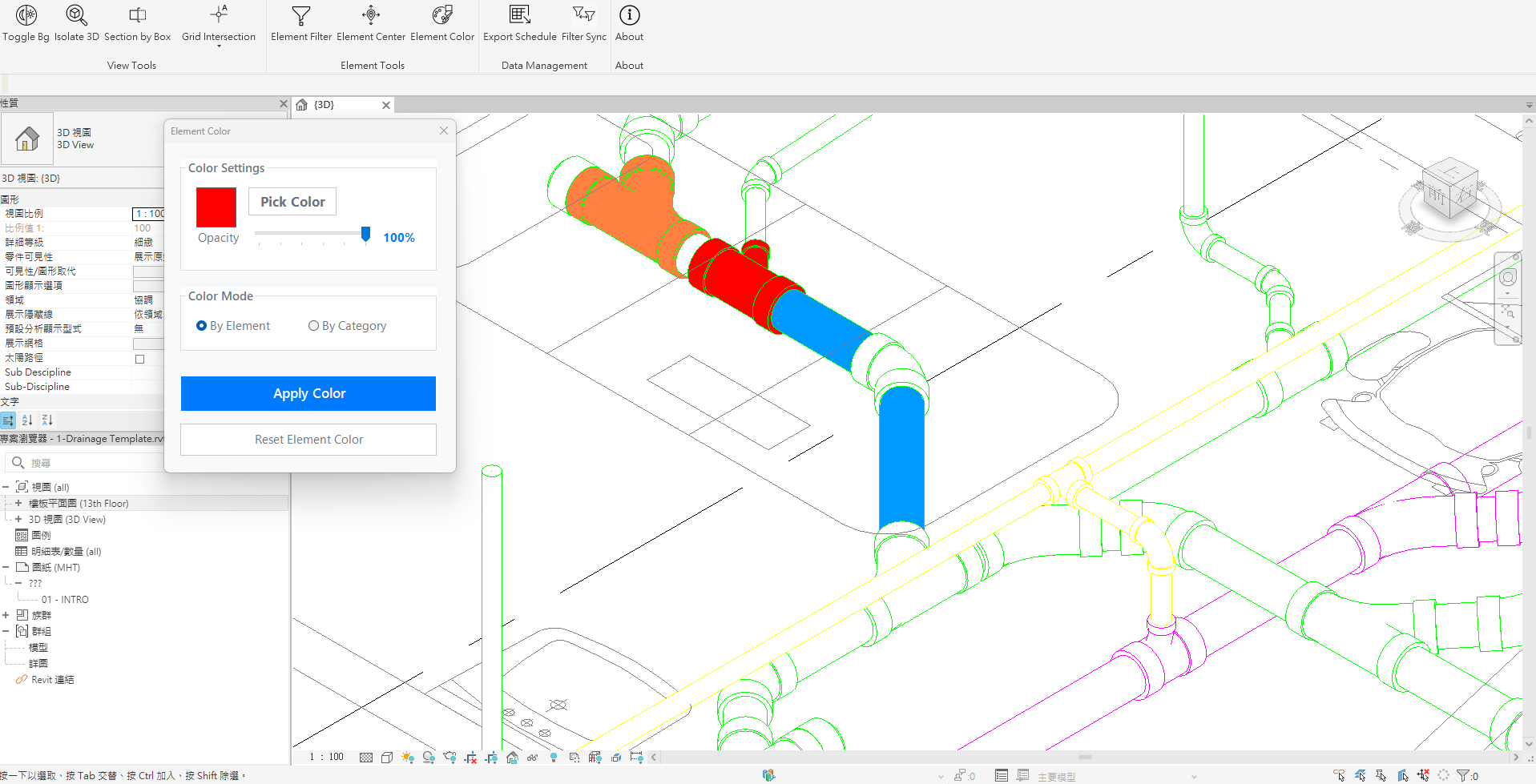Expand the 族群 families tree node
The width and height of the screenshot is (1536, 784).
(6, 615)
